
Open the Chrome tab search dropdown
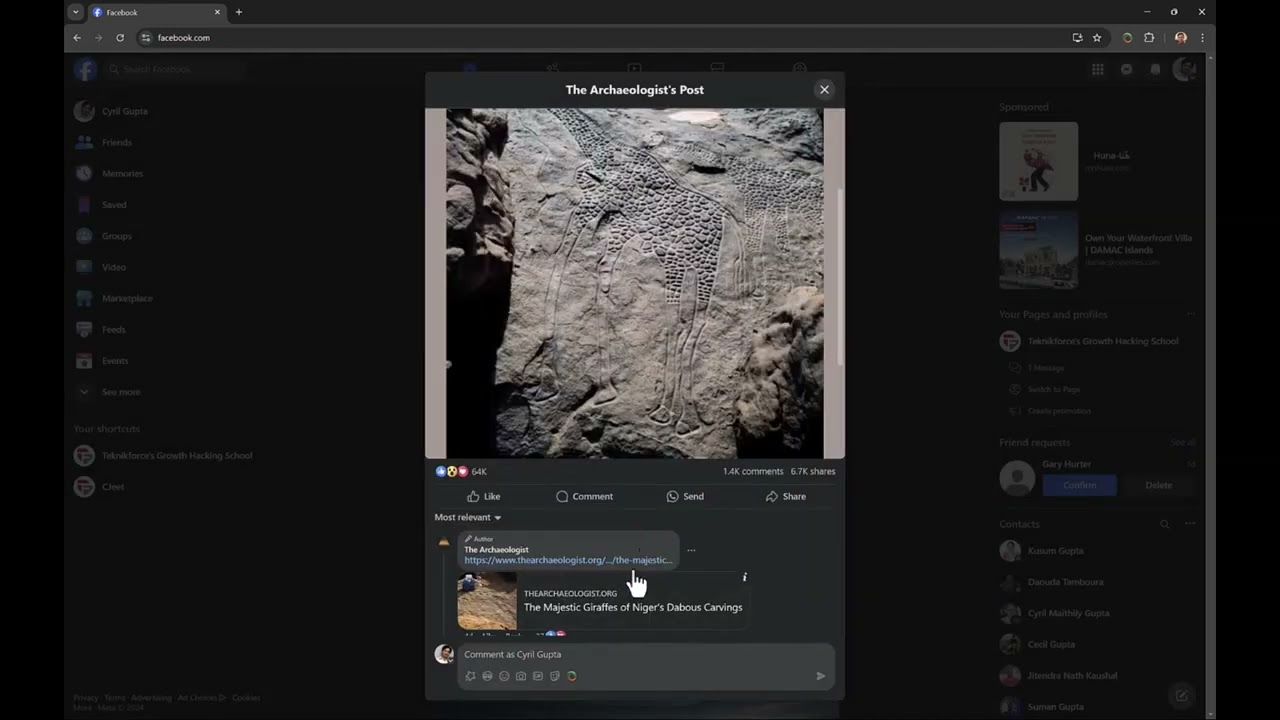tap(75, 12)
